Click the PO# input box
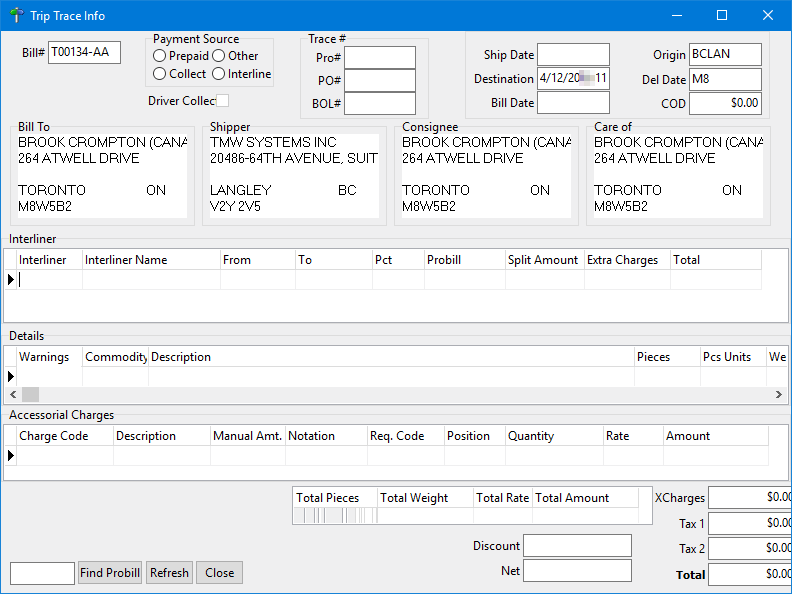 tap(380, 81)
